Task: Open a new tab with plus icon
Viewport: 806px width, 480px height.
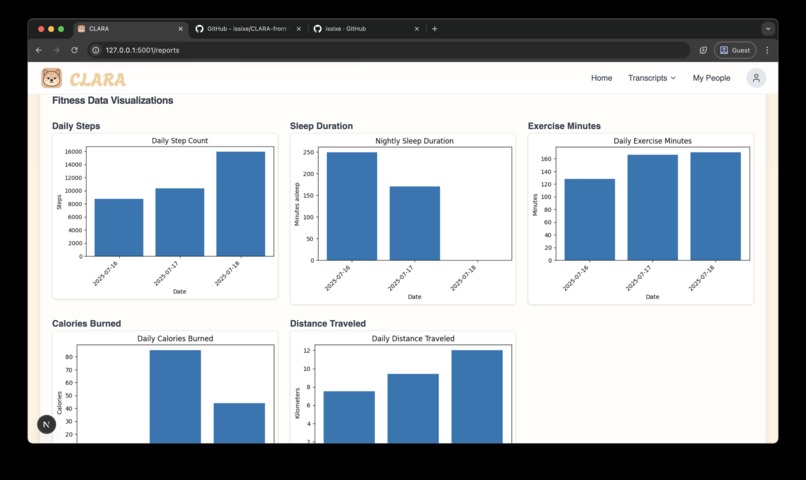Action: click(434, 29)
